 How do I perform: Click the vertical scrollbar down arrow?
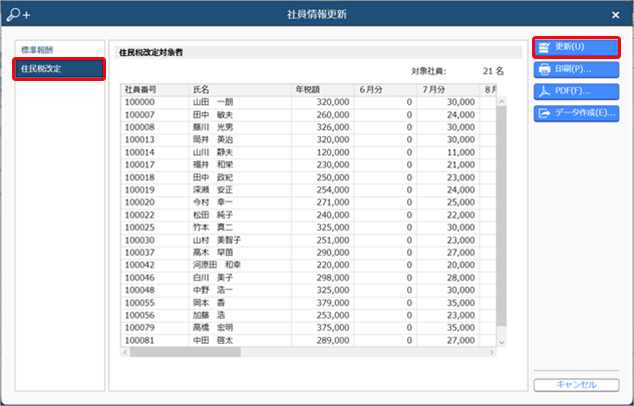[501, 342]
